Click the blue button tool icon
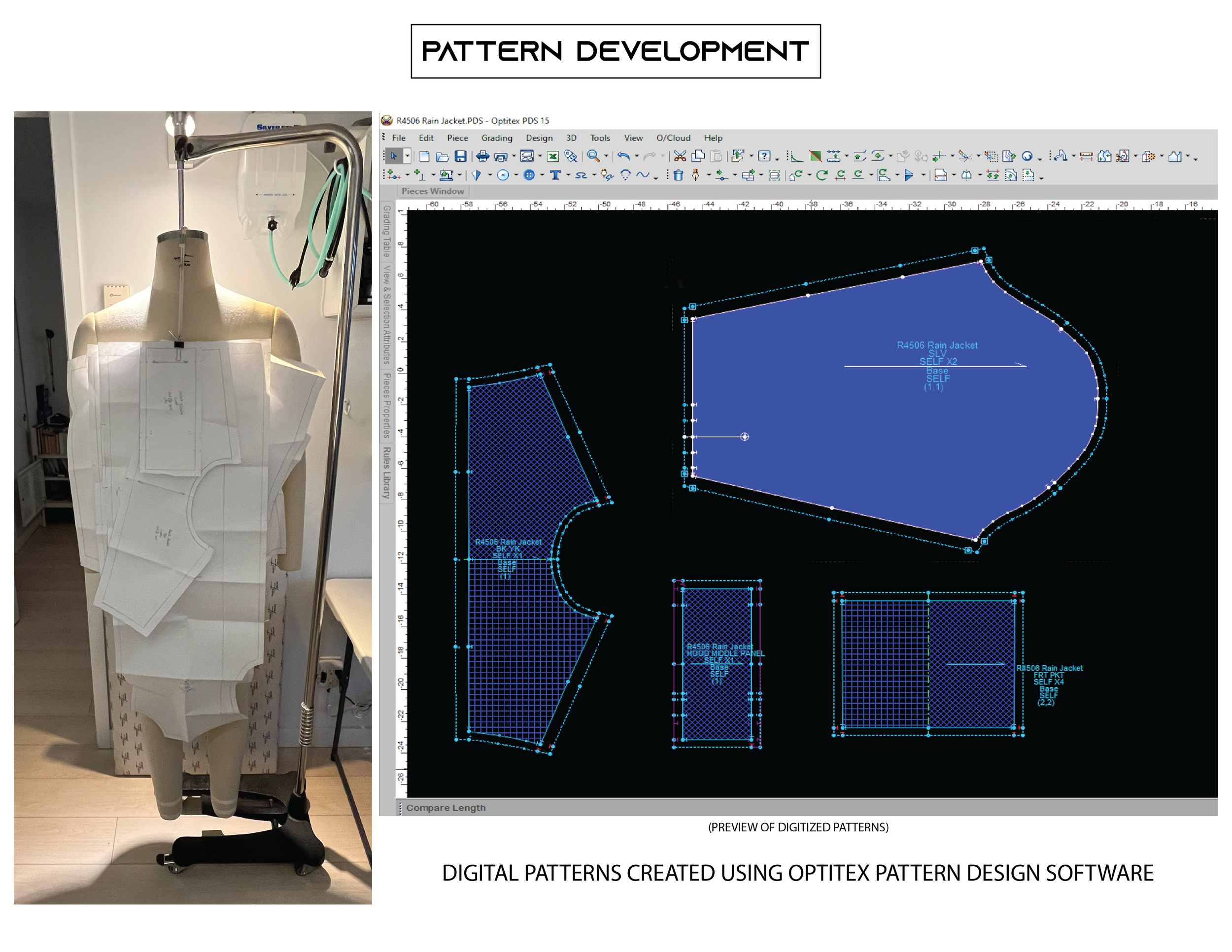Screen dimensions: 1232x952 529,175
